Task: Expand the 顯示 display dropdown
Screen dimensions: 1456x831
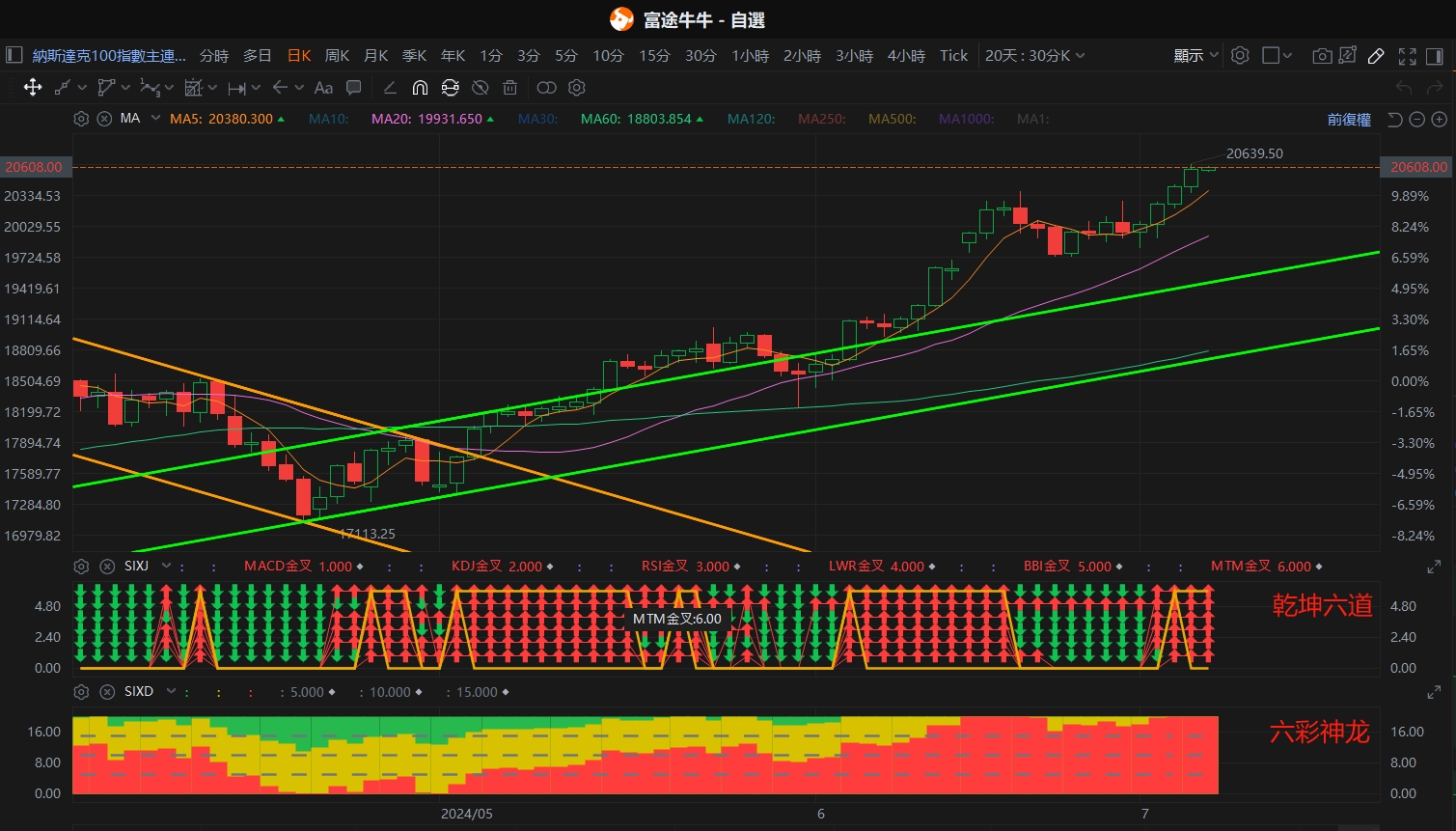Action: [1195, 56]
